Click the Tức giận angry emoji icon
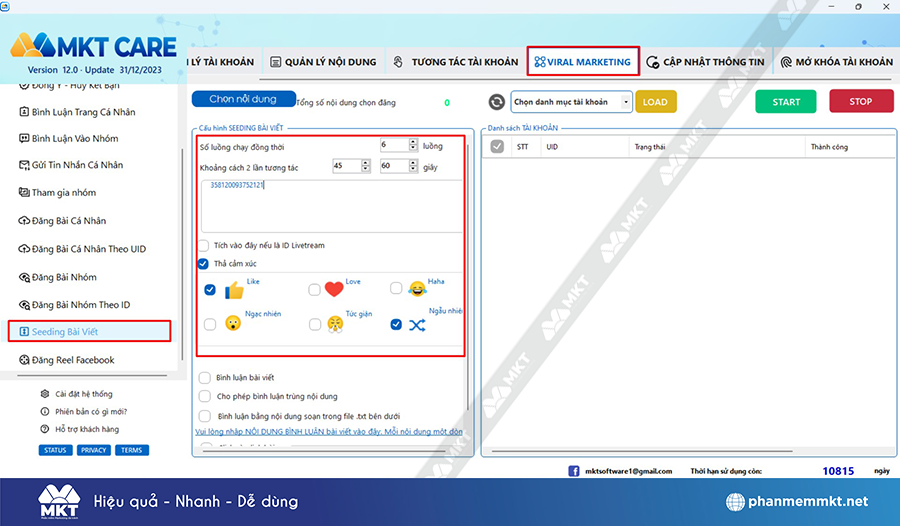 click(335, 324)
